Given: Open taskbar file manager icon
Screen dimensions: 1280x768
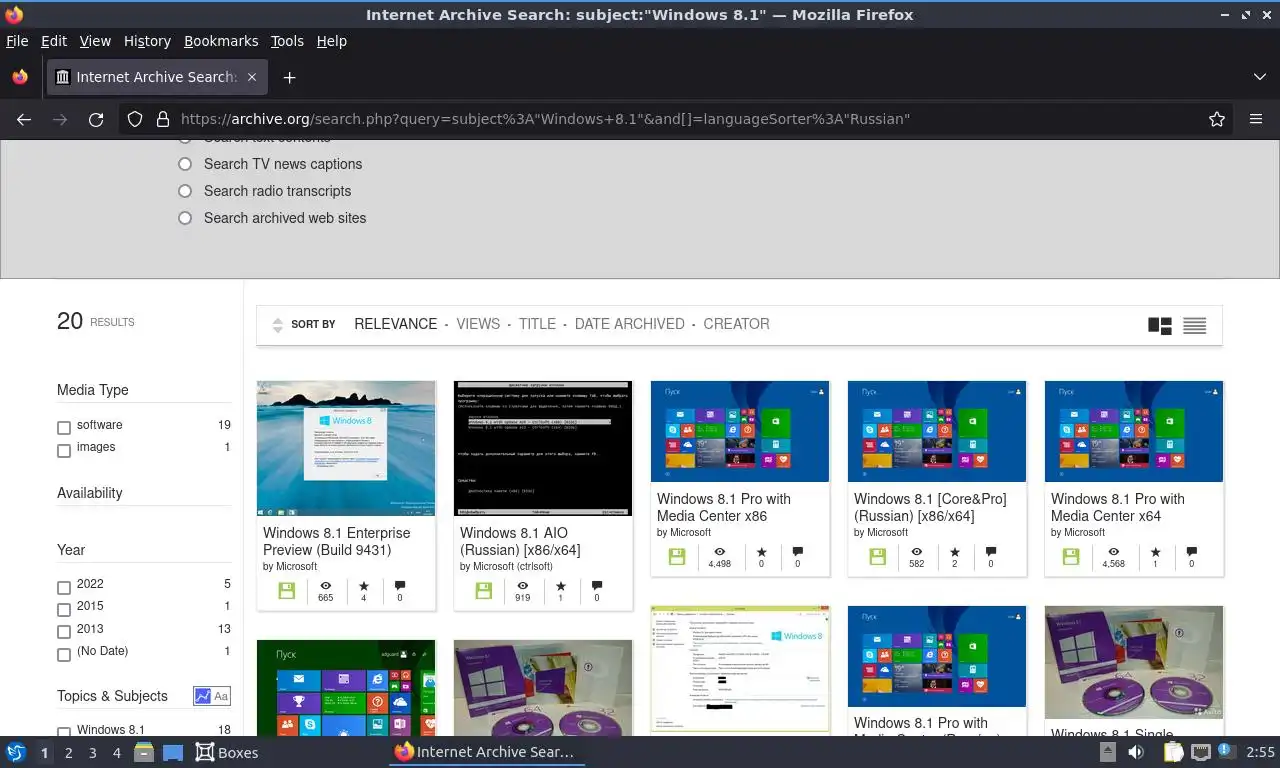Looking at the screenshot, I should click(143, 752).
